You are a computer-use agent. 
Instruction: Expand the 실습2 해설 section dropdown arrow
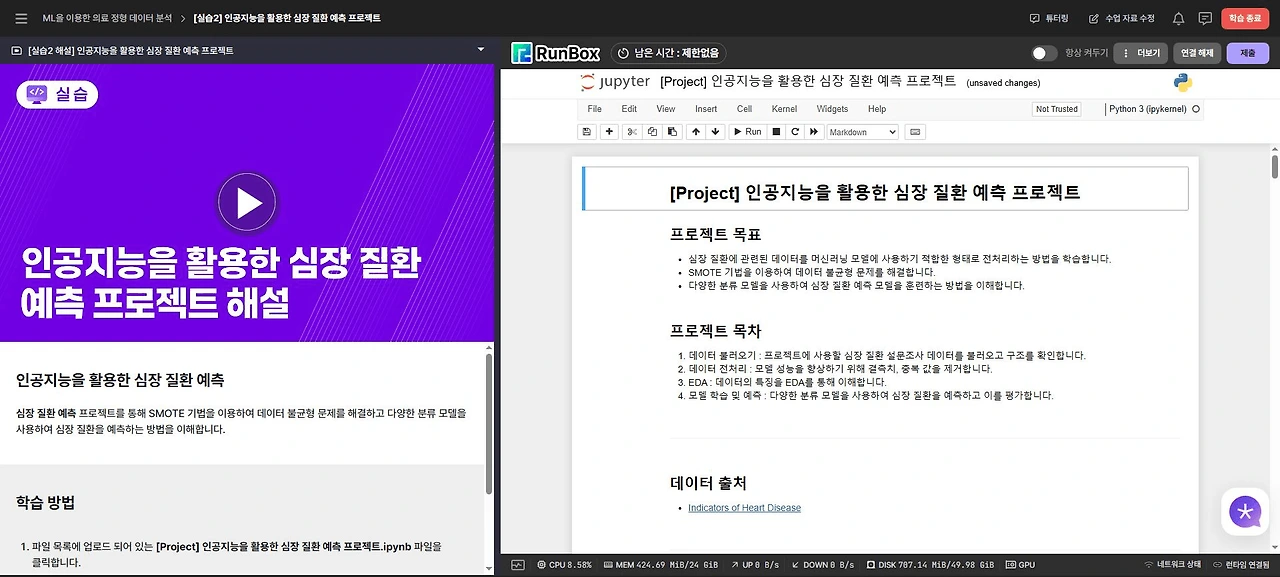click(481, 50)
